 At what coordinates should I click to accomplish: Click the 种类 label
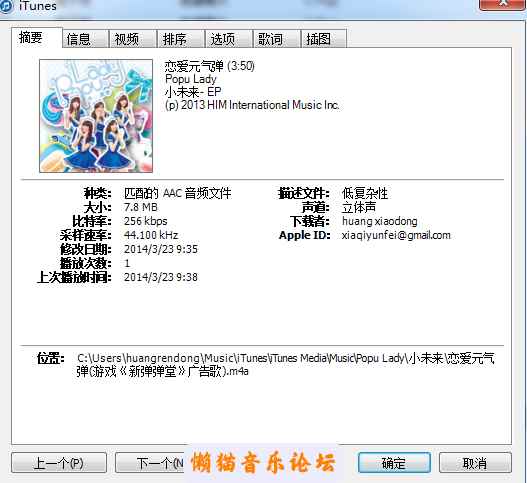pos(97,193)
